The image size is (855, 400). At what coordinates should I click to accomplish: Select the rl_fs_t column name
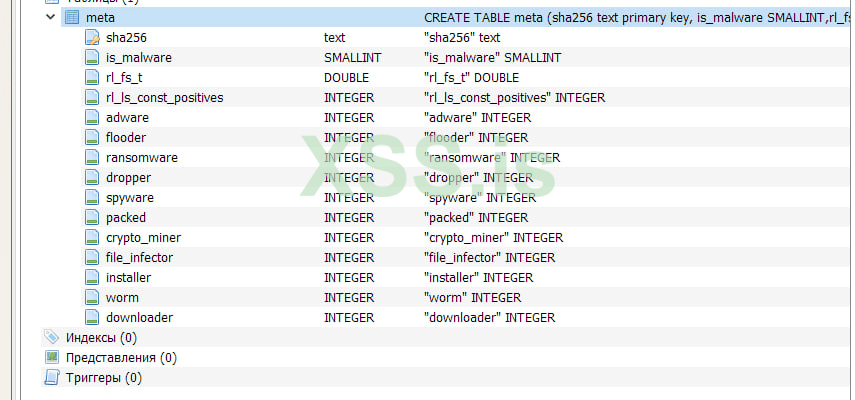pyautogui.click(x=124, y=78)
